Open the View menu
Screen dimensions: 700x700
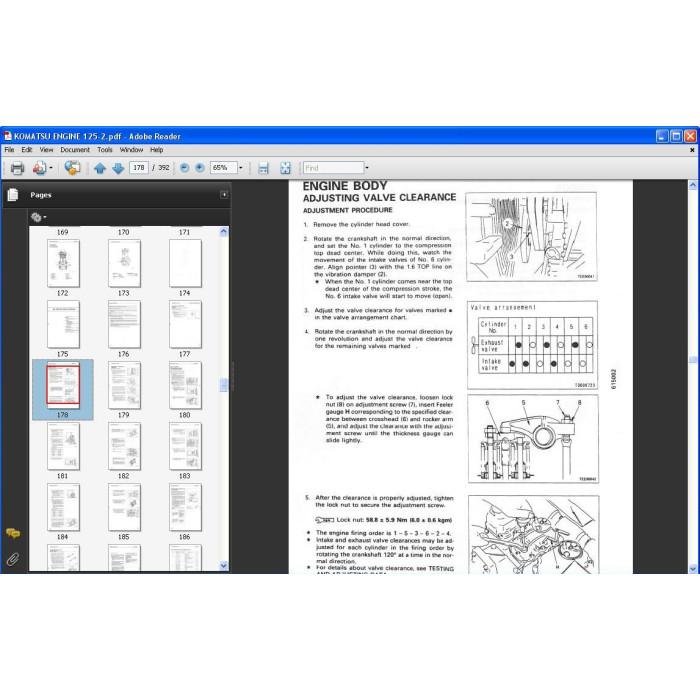pos(46,150)
